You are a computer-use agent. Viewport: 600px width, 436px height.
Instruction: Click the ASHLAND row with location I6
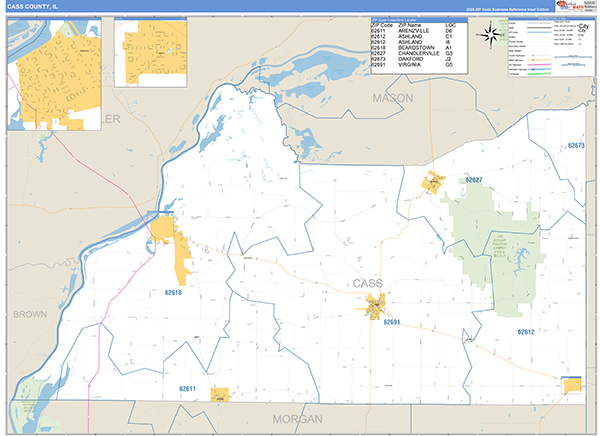413,42
